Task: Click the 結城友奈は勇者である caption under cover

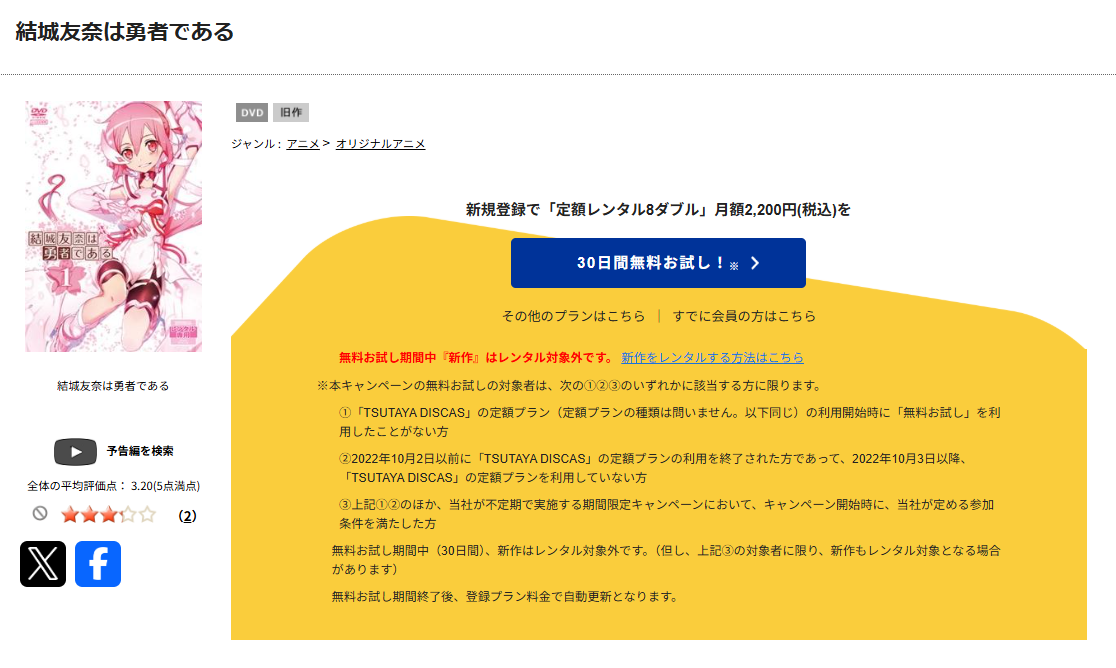Action: (x=113, y=386)
